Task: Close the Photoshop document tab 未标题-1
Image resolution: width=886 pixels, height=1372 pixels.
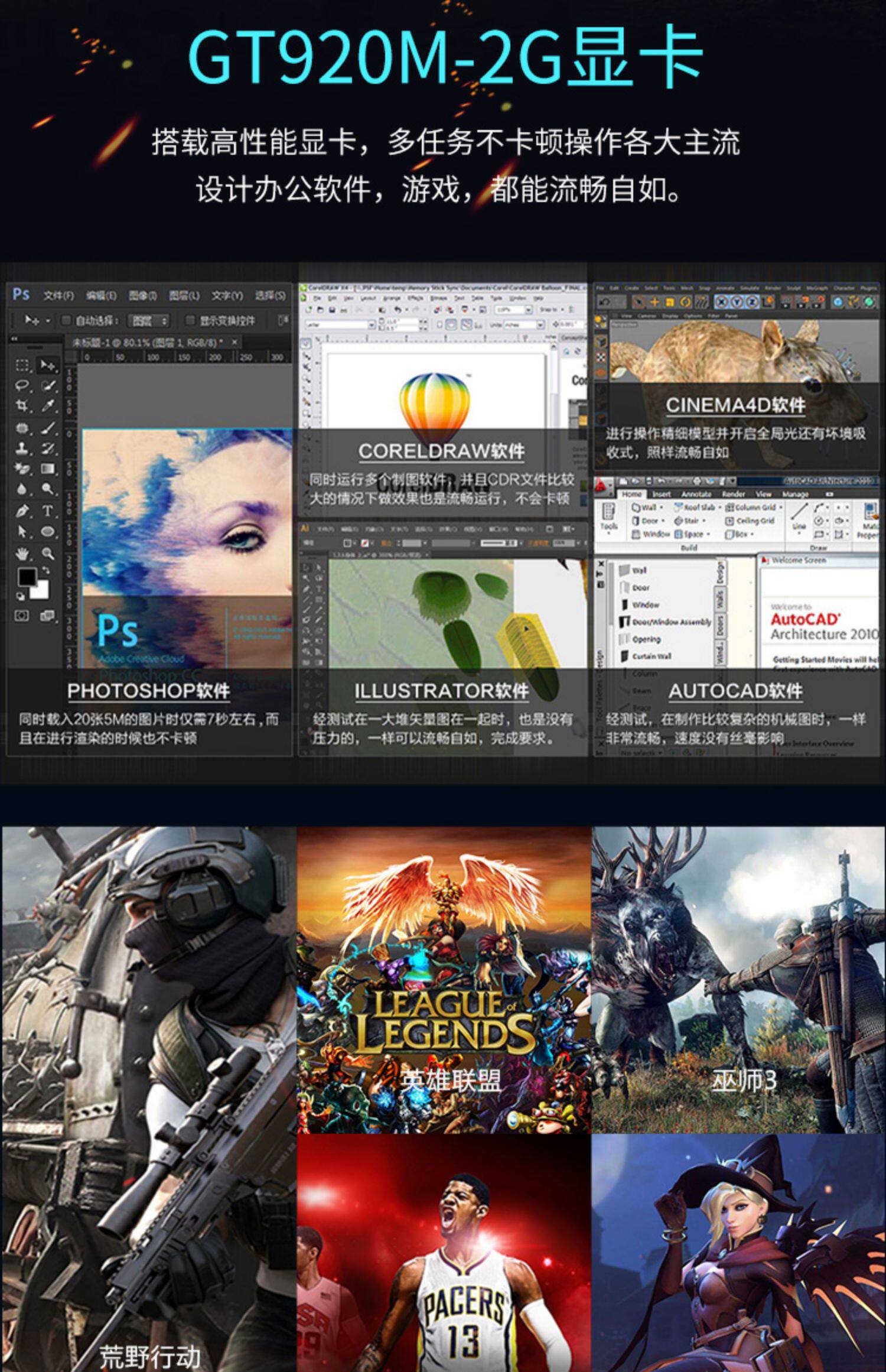Action: click(x=234, y=342)
